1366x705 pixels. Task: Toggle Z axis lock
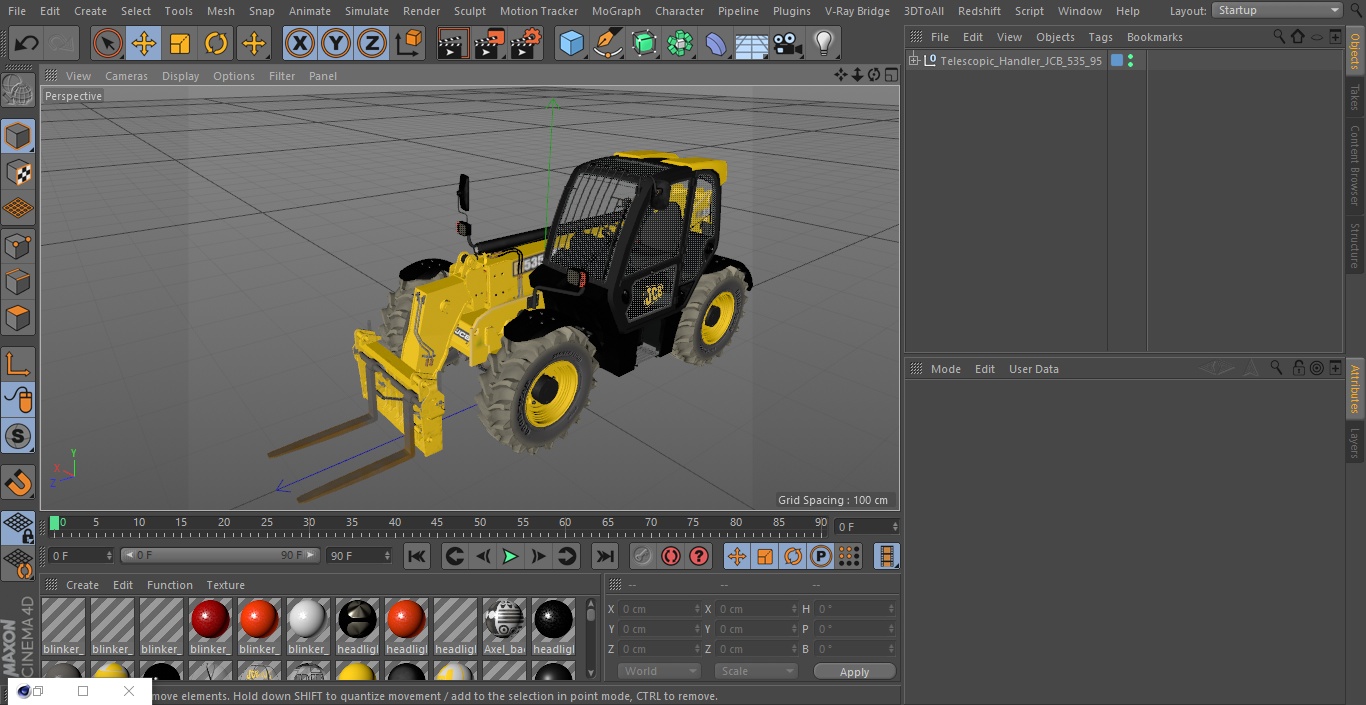pyautogui.click(x=372, y=43)
